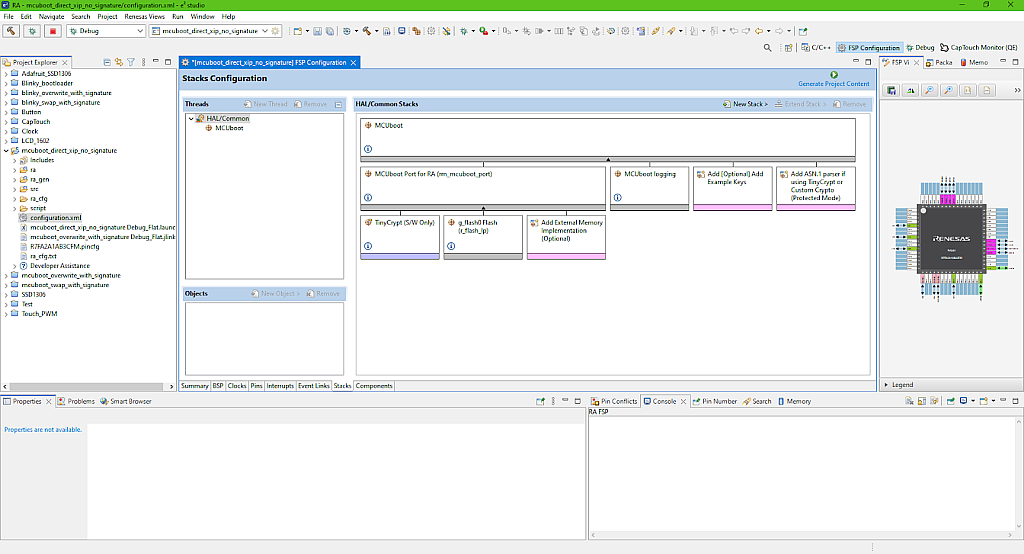Click the Generate Project Content icon
The image size is (1024, 554).
834,75
